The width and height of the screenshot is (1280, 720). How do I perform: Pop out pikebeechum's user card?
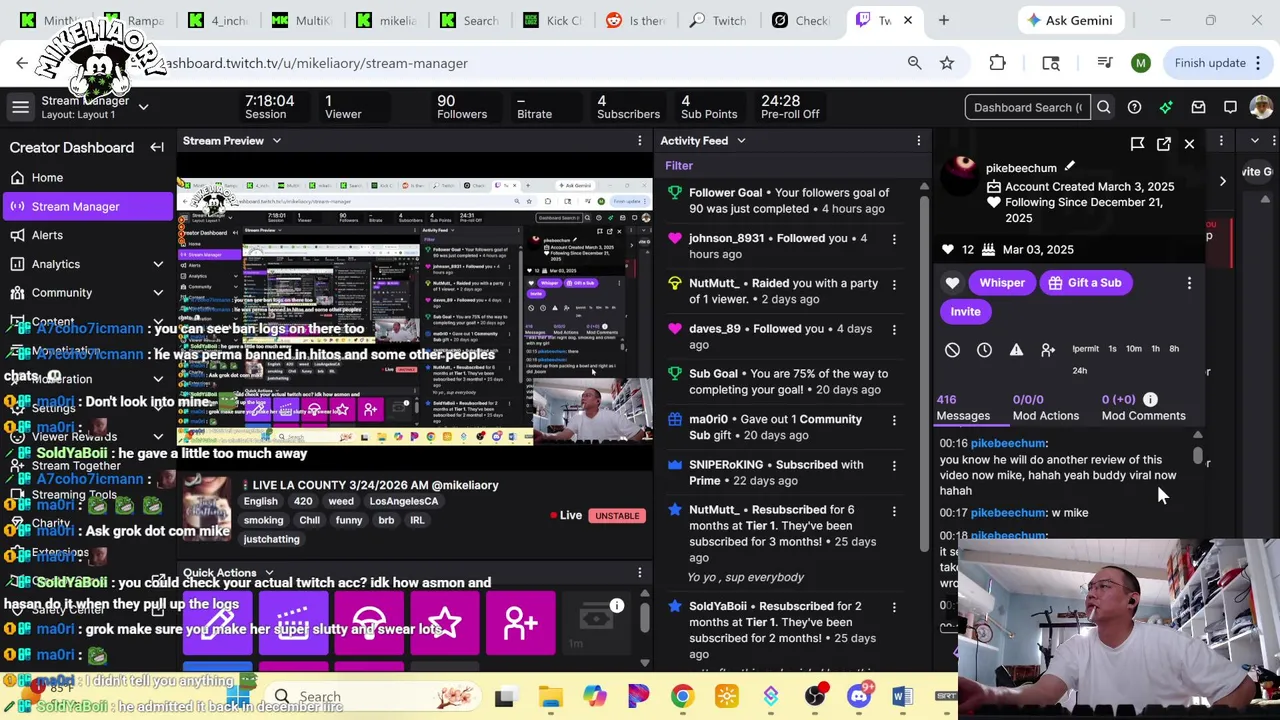pos(1164,144)
